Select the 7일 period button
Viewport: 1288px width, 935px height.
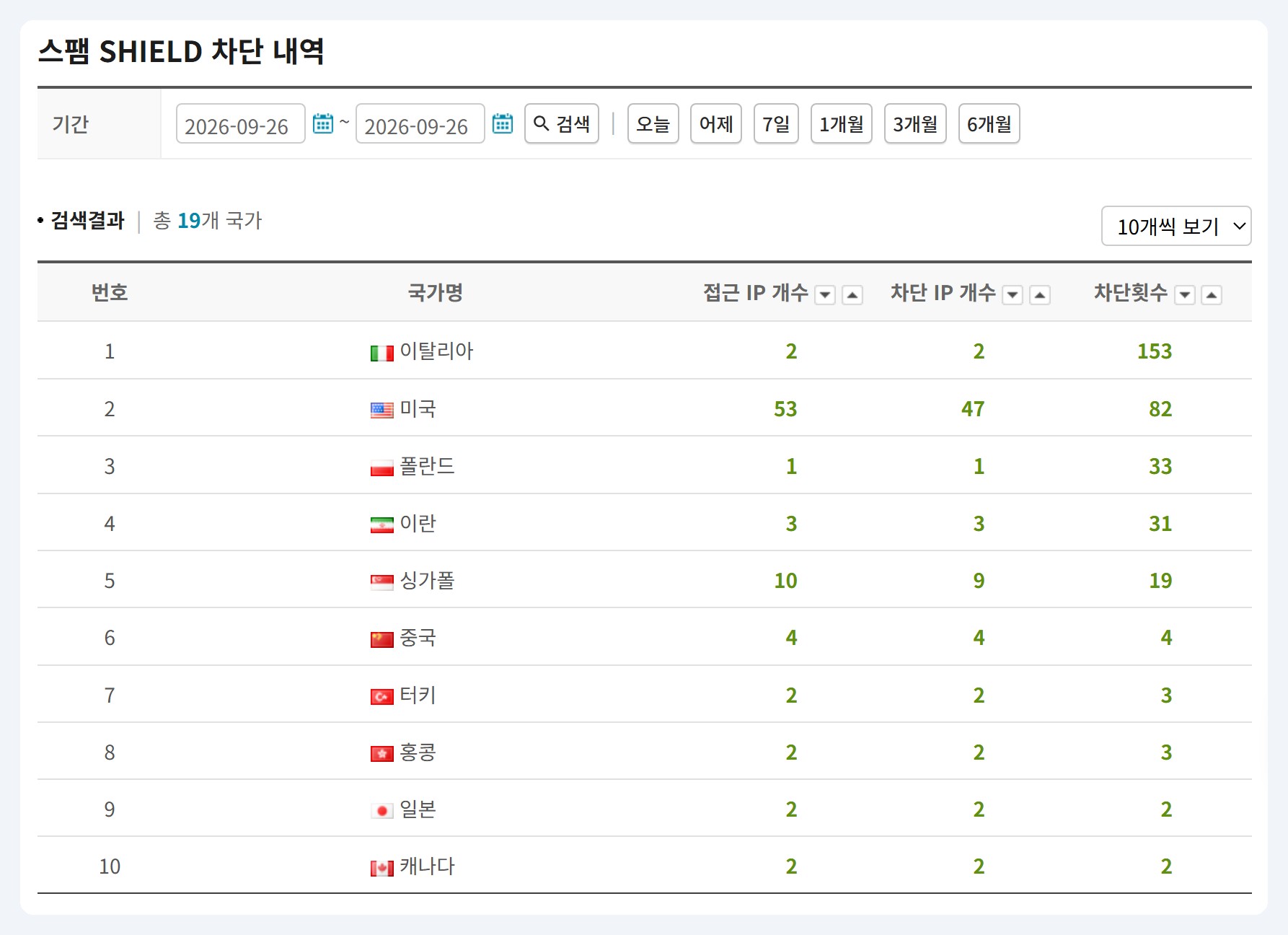[x=776, y=123]
